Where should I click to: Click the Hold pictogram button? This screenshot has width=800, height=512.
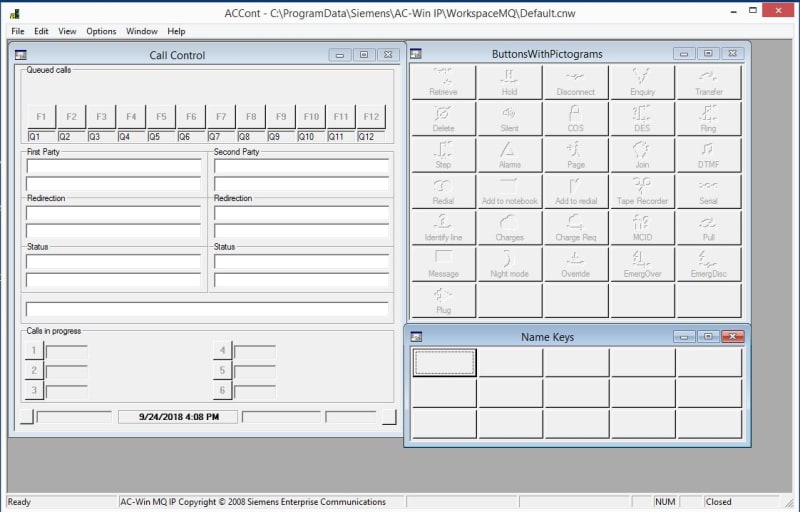click(510, 82)
